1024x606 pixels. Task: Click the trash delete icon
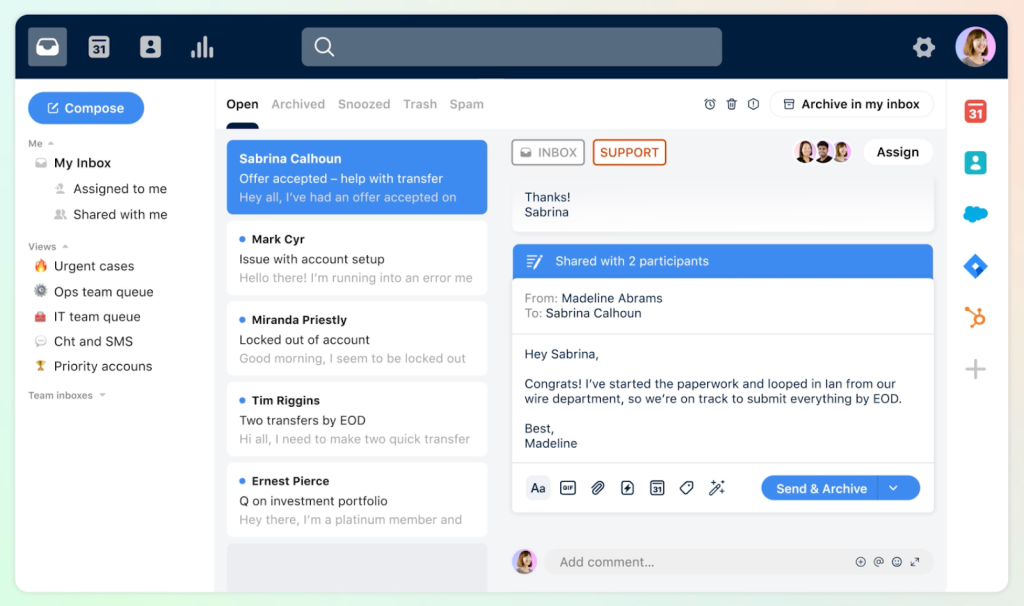[732, 104]
